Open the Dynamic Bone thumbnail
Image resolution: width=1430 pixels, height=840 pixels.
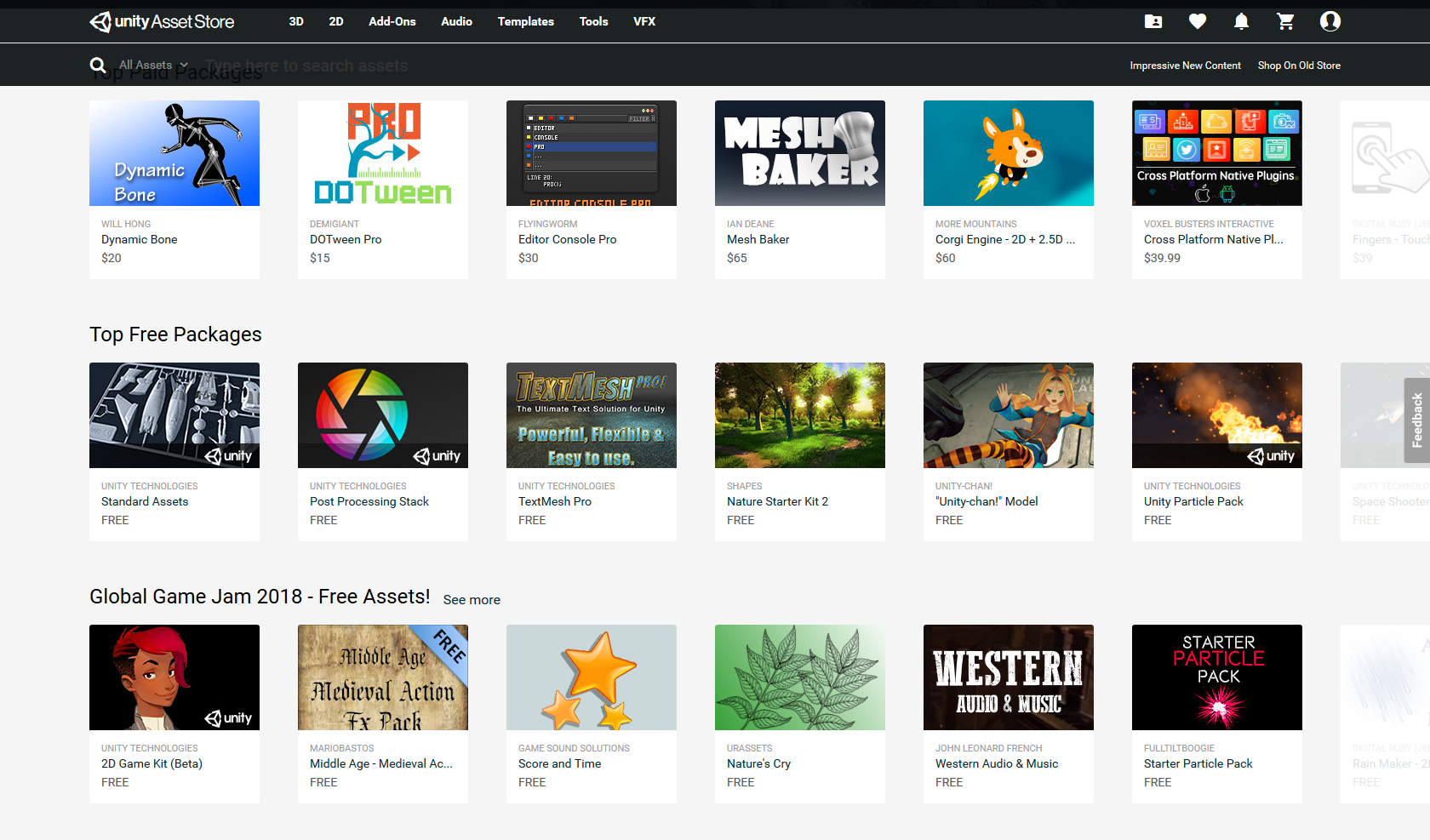[174, 153]
